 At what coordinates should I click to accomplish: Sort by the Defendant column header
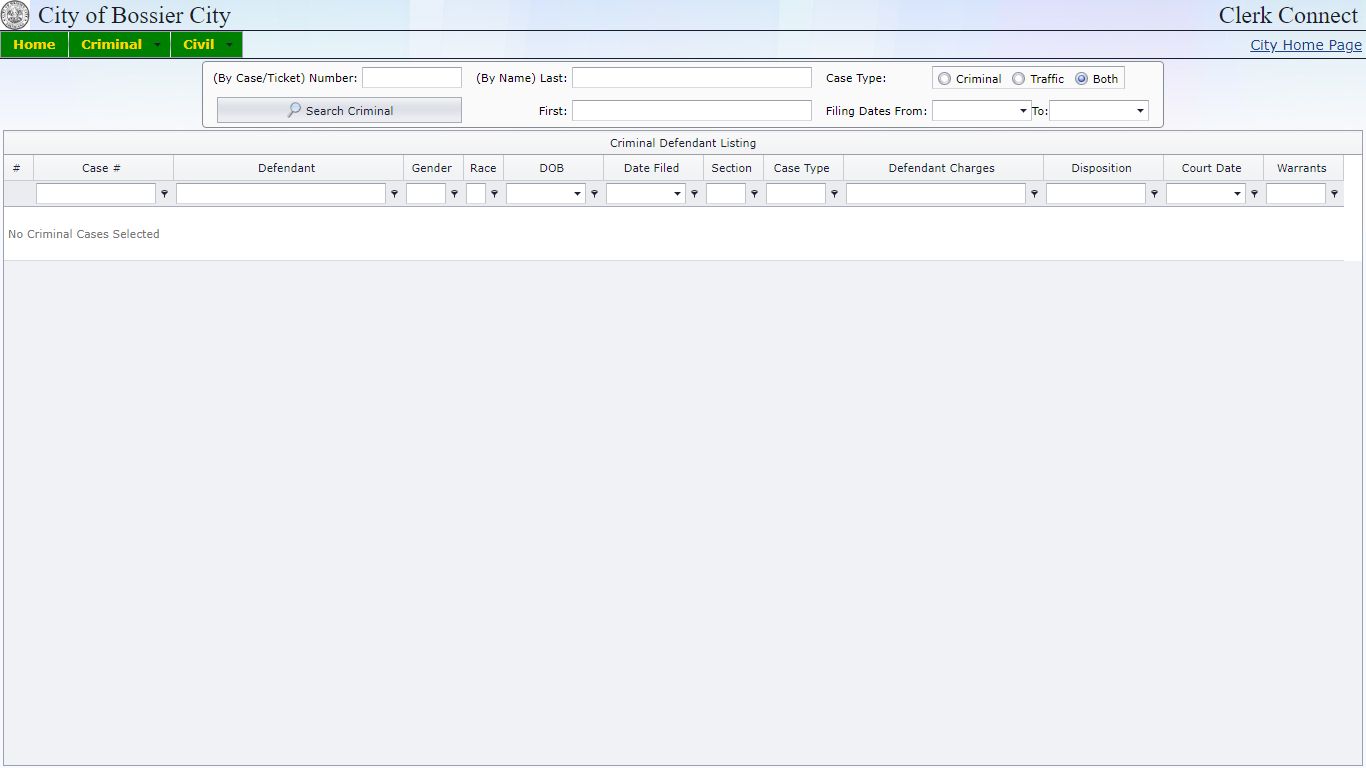coord(287,168)
